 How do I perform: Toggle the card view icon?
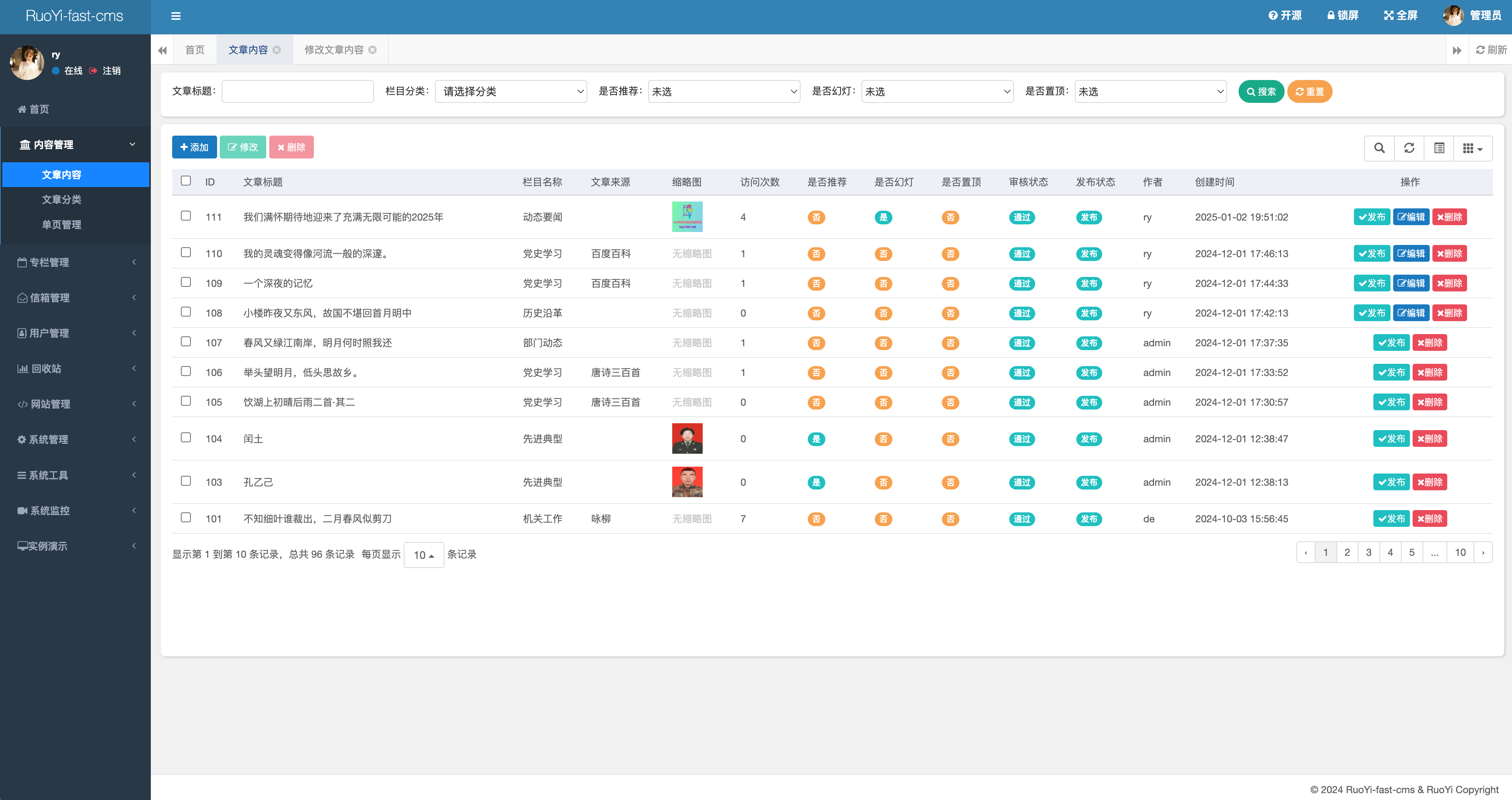[1439, 148]
